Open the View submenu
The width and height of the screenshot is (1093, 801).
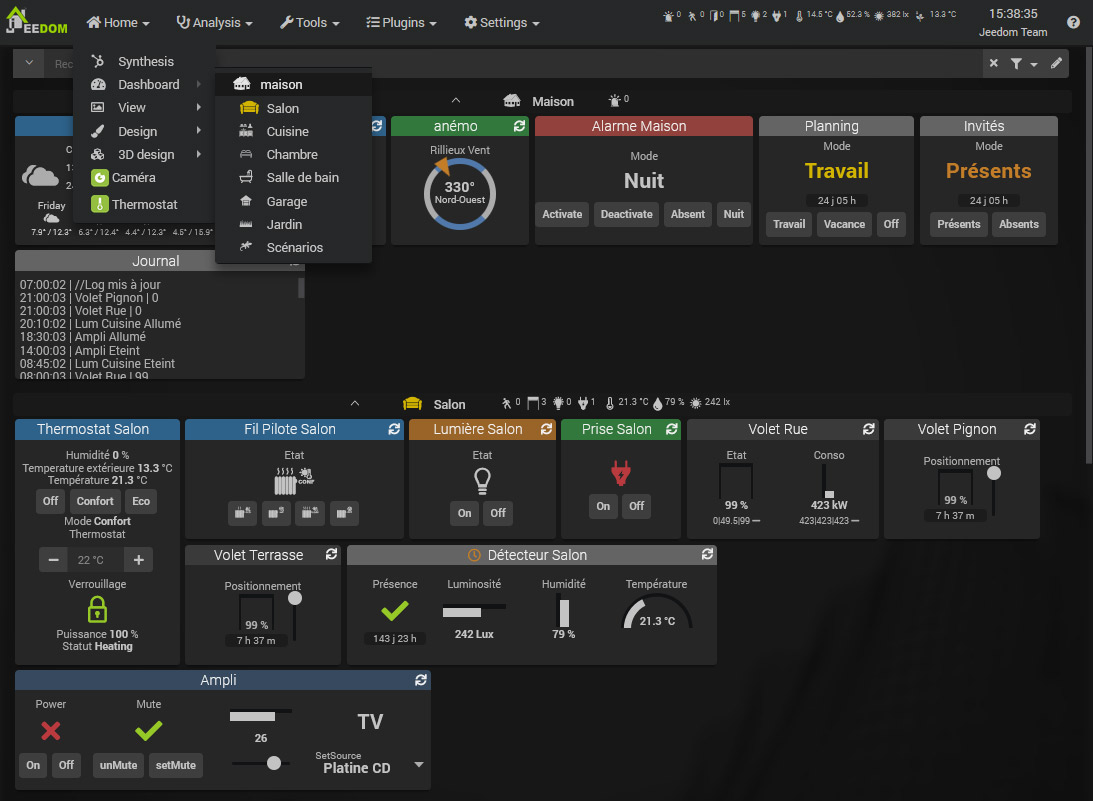point(145,107)
